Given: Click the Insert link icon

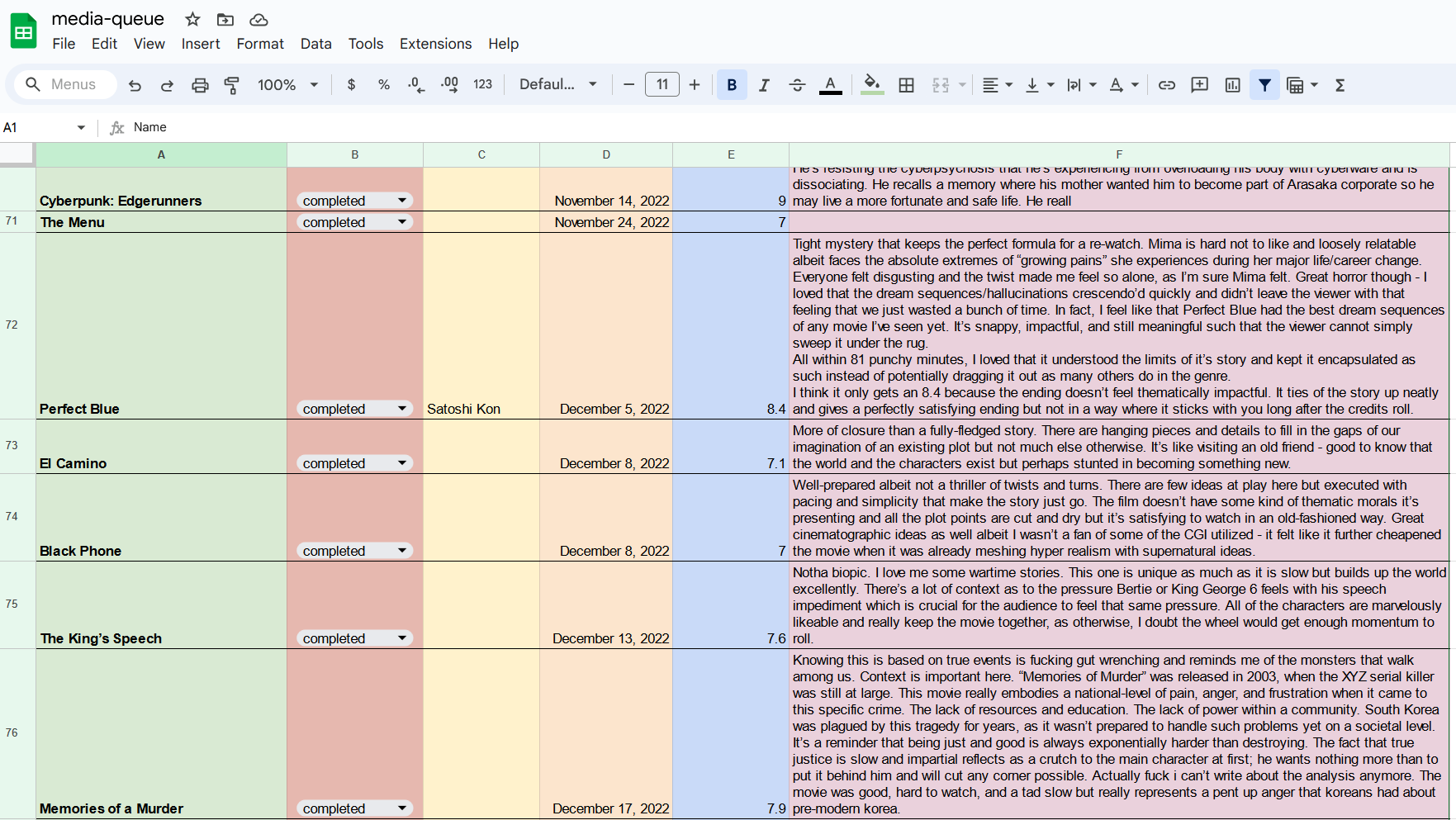Looking at the screenshot, I should point(1166,84).
